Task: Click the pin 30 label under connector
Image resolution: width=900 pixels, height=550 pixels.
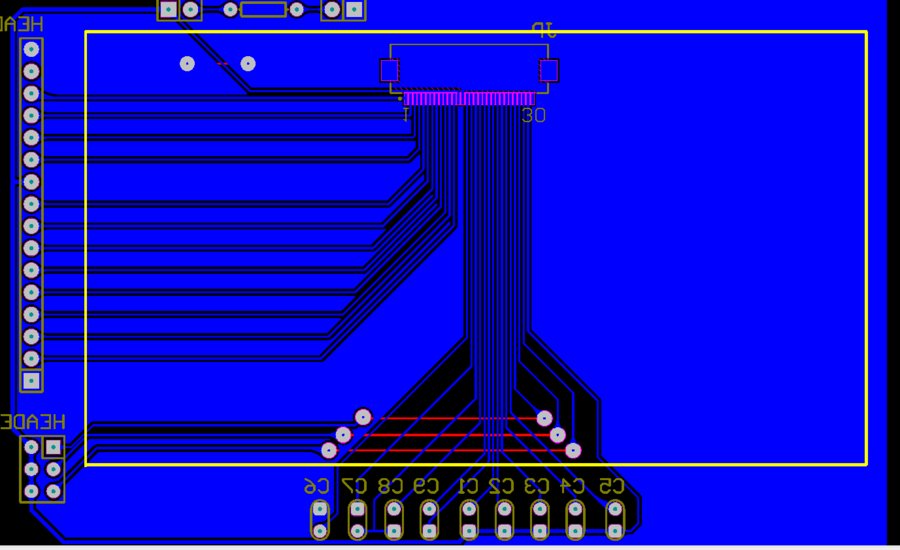Action: click(534, 116)
